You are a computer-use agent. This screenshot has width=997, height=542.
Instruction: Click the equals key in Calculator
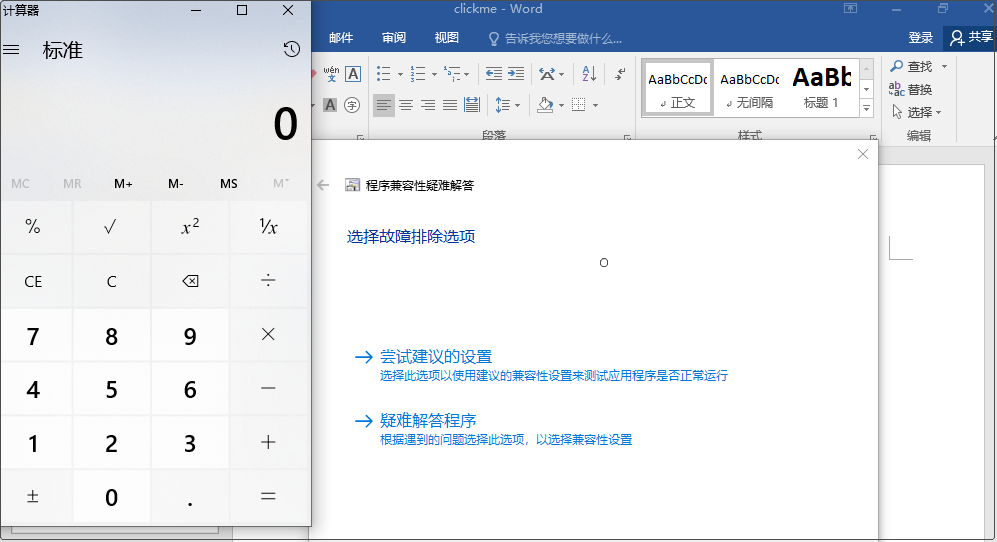tap(268, 497)
